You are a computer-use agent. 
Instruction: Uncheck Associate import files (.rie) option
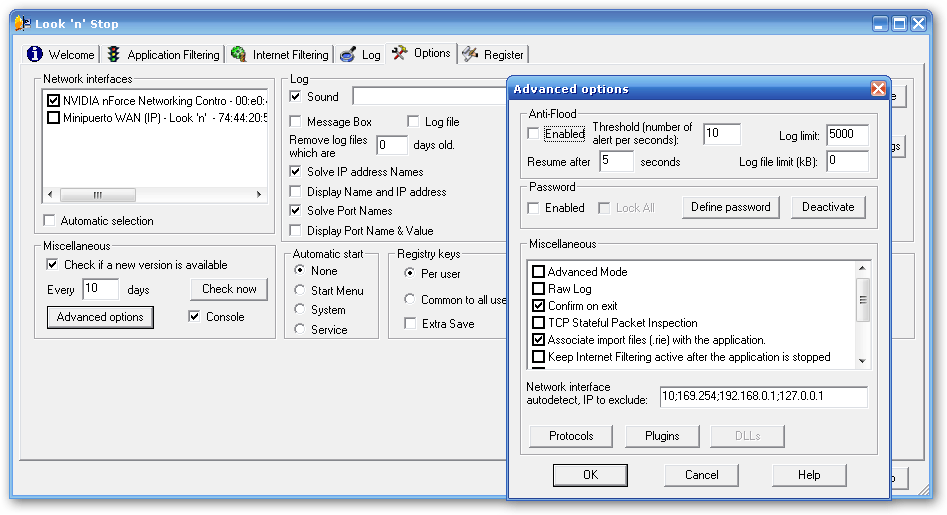539,339
